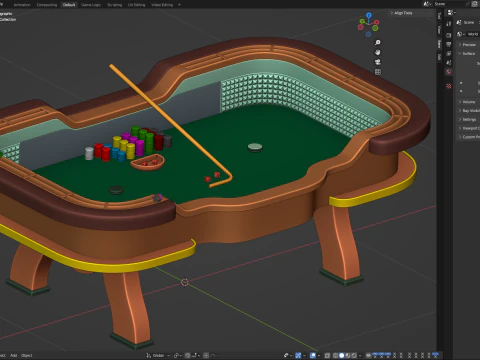Open the scene browse dropdown in top bar

tap(427, 4)
